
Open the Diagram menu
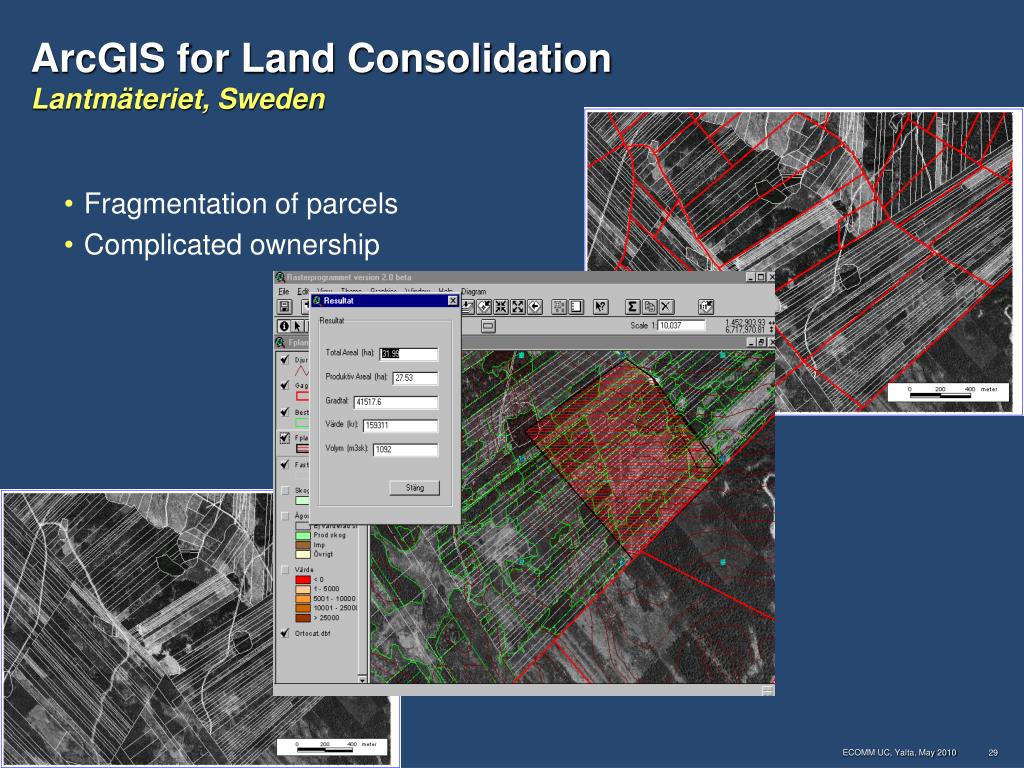coord(473,291)
